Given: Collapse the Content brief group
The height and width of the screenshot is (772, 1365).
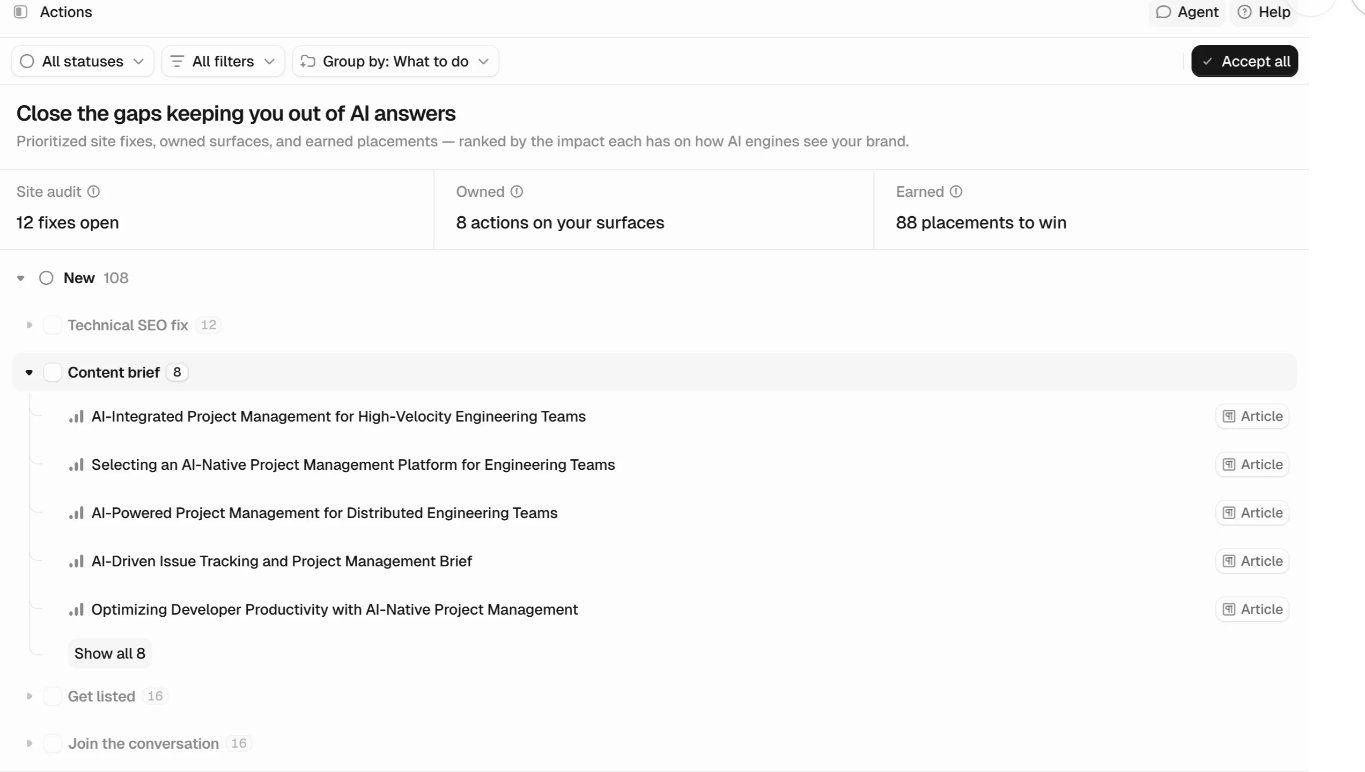Looking at the screenshot, I should 29,372.
